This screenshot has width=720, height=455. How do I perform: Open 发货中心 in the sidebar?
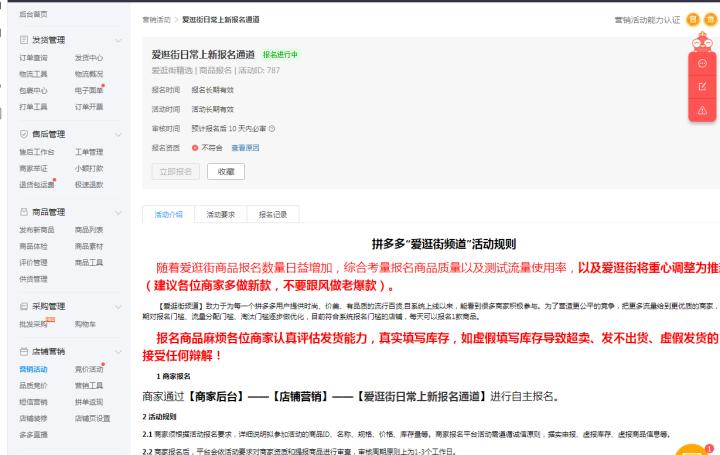[x=89, y=58]
